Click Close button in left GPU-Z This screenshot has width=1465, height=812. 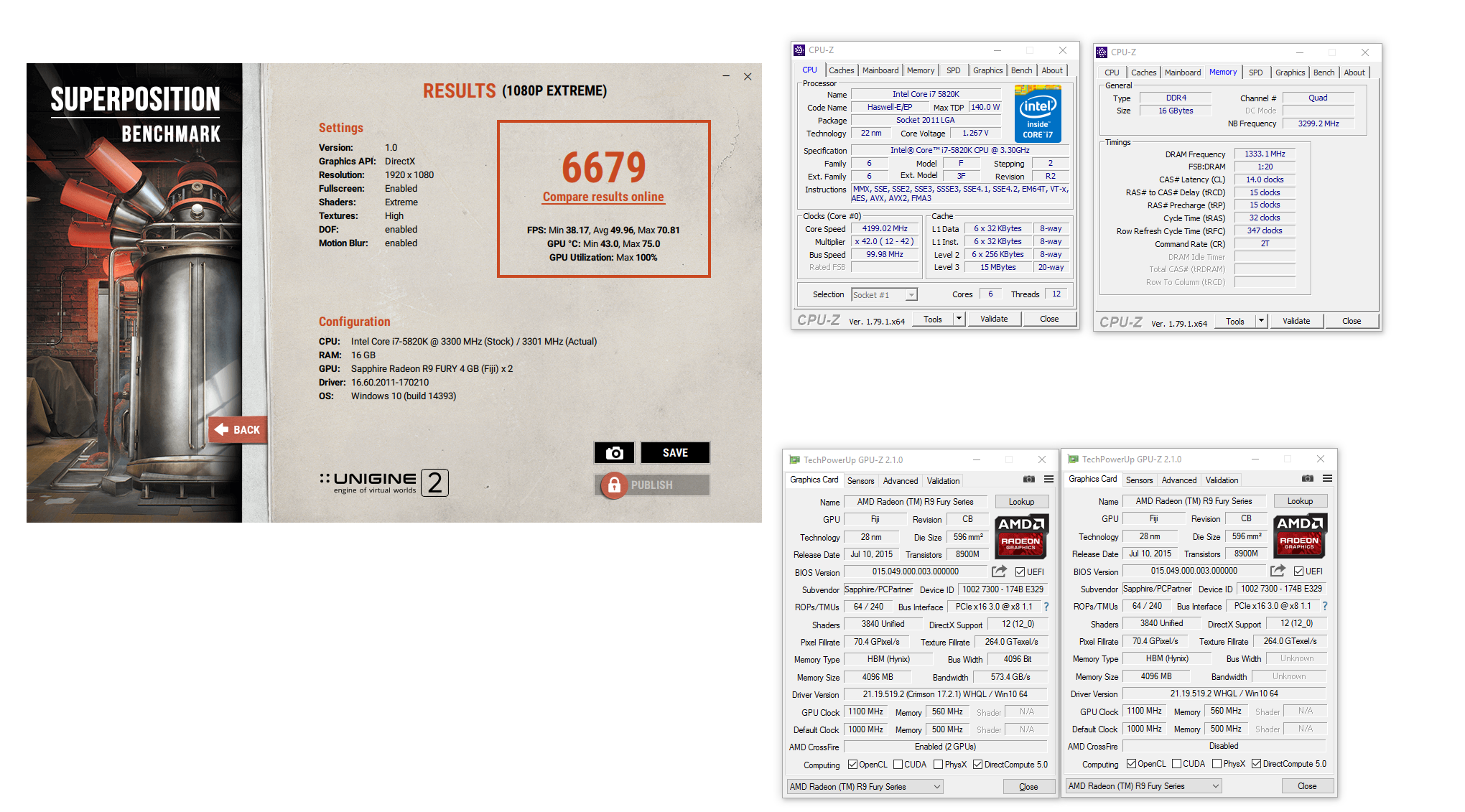point(1028,787)
